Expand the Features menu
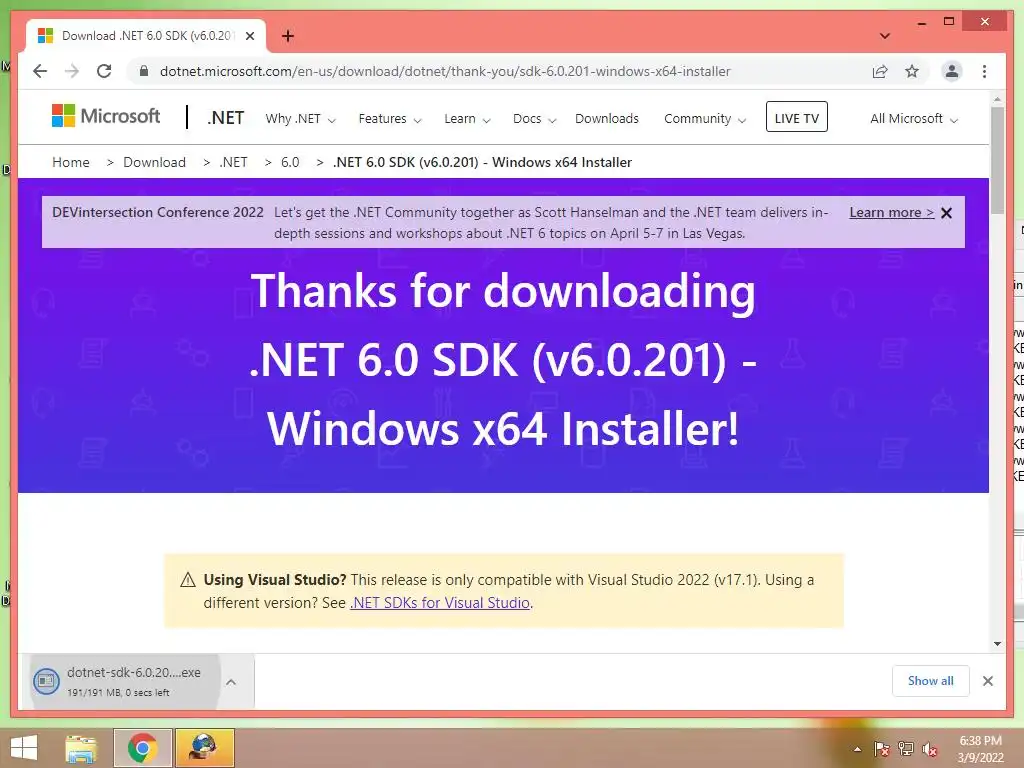Screen dimensions: 1024x768 390,119
